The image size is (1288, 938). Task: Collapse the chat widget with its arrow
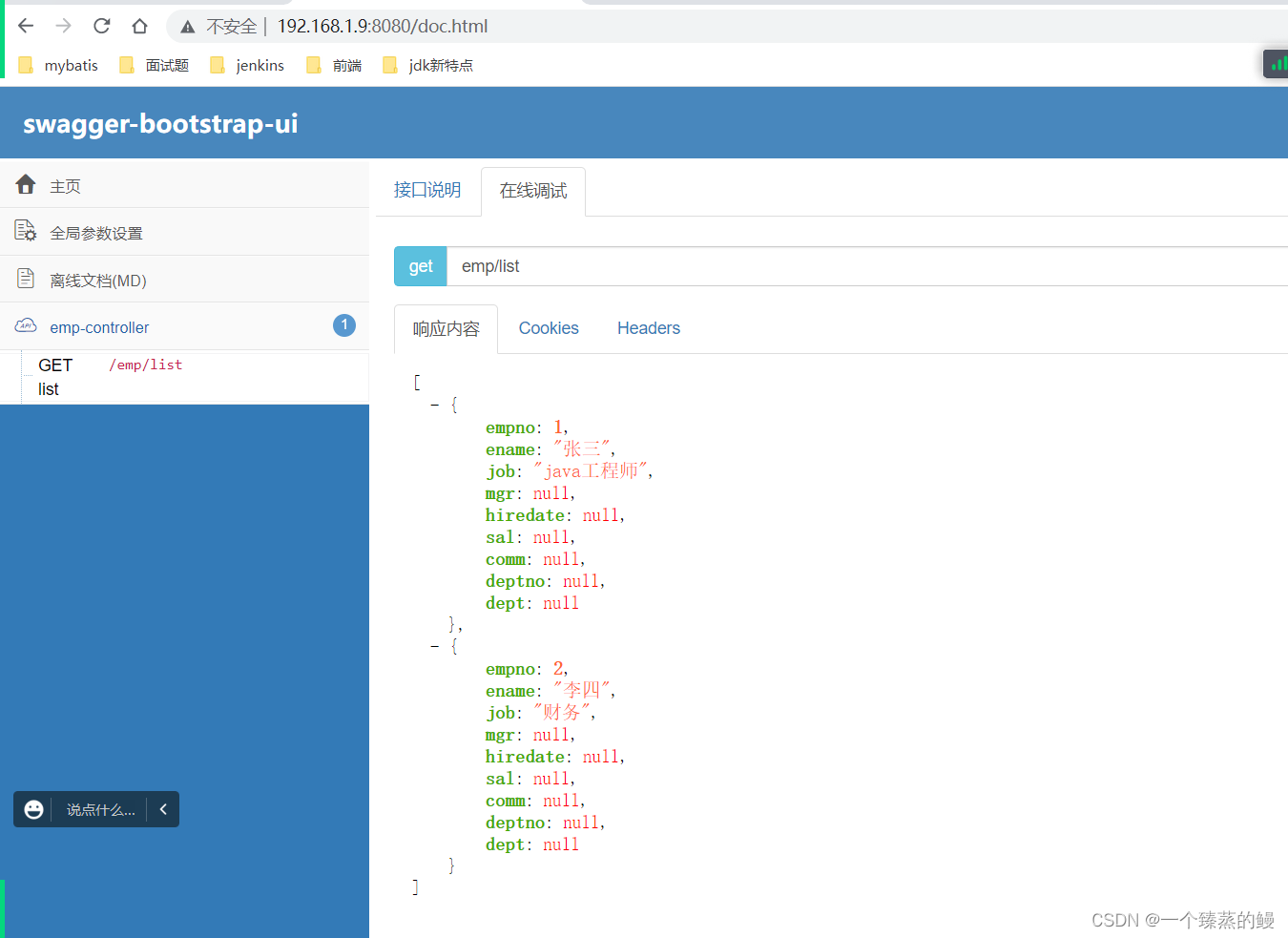tap(162, 809)
